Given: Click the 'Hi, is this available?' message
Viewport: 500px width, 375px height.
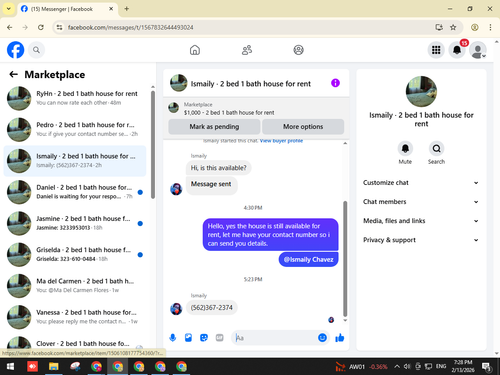Looking at the screenshot, I should (219, 168).
